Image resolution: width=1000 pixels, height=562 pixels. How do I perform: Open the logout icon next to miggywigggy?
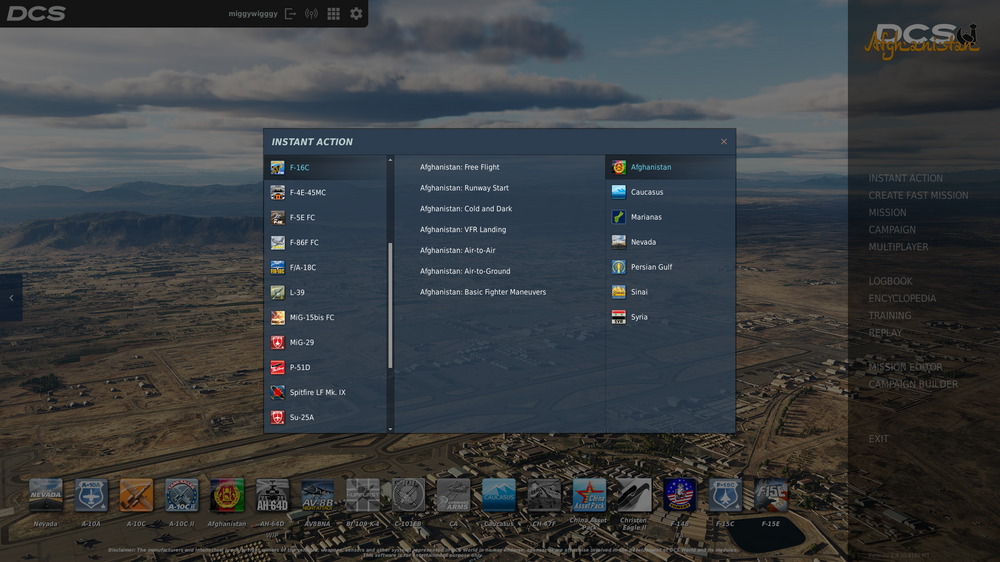click(x=290, y=13)
